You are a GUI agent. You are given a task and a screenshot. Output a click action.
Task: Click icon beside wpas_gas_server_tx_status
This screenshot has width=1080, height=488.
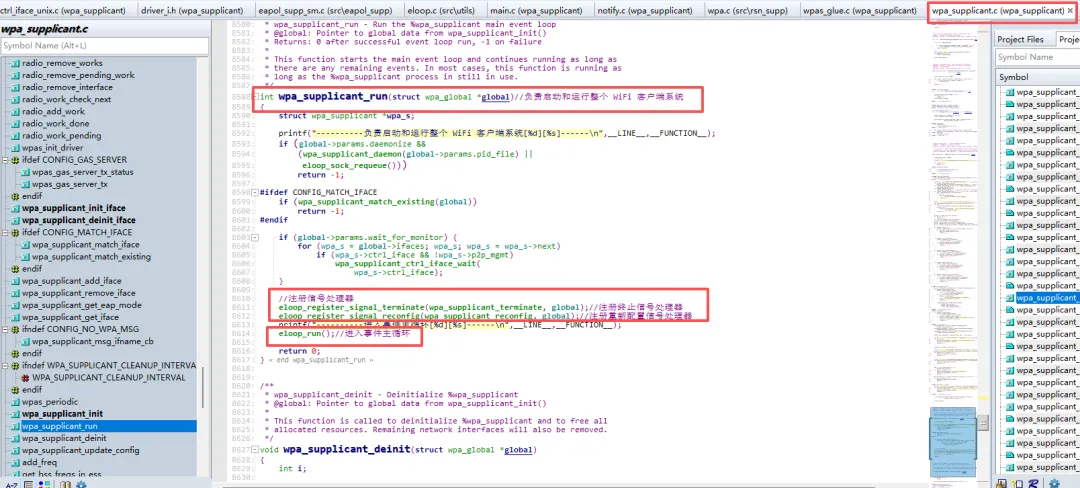click(x=25, y=172)
